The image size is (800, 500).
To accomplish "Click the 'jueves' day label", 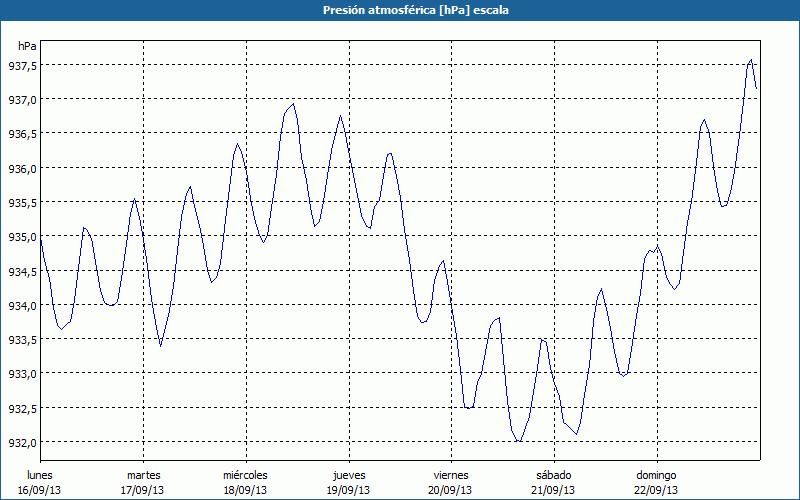I will coord(348,474).
